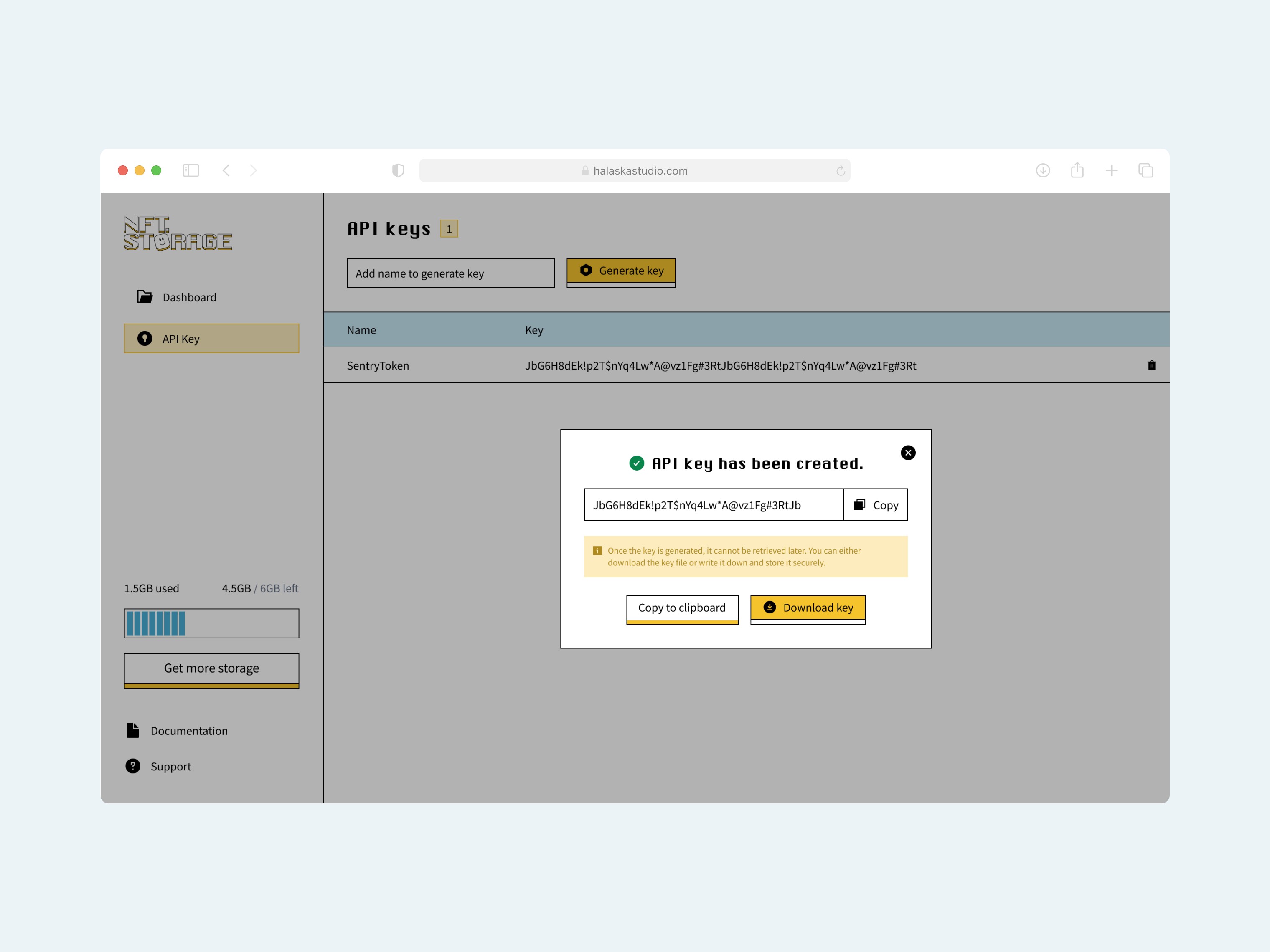
Task: Click the Support question-mark icon
Action: 133,766
